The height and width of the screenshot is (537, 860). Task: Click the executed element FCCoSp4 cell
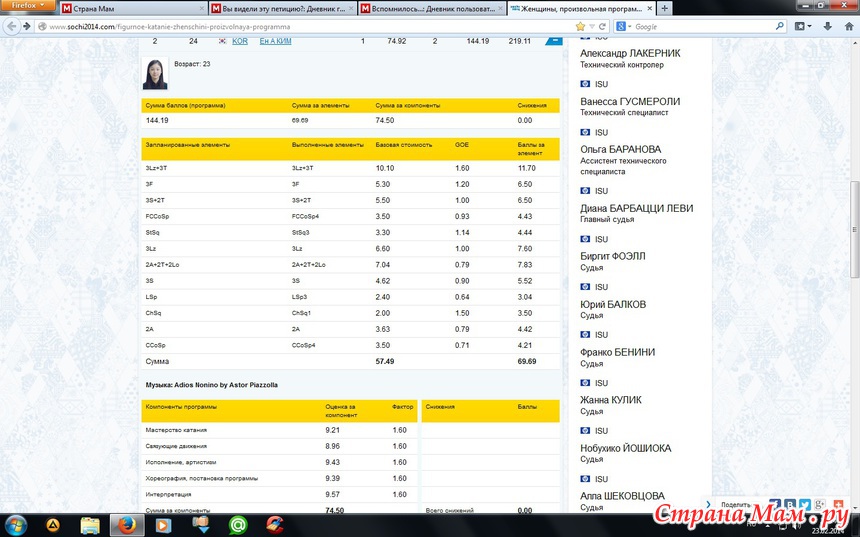click(x=305, y=216)
